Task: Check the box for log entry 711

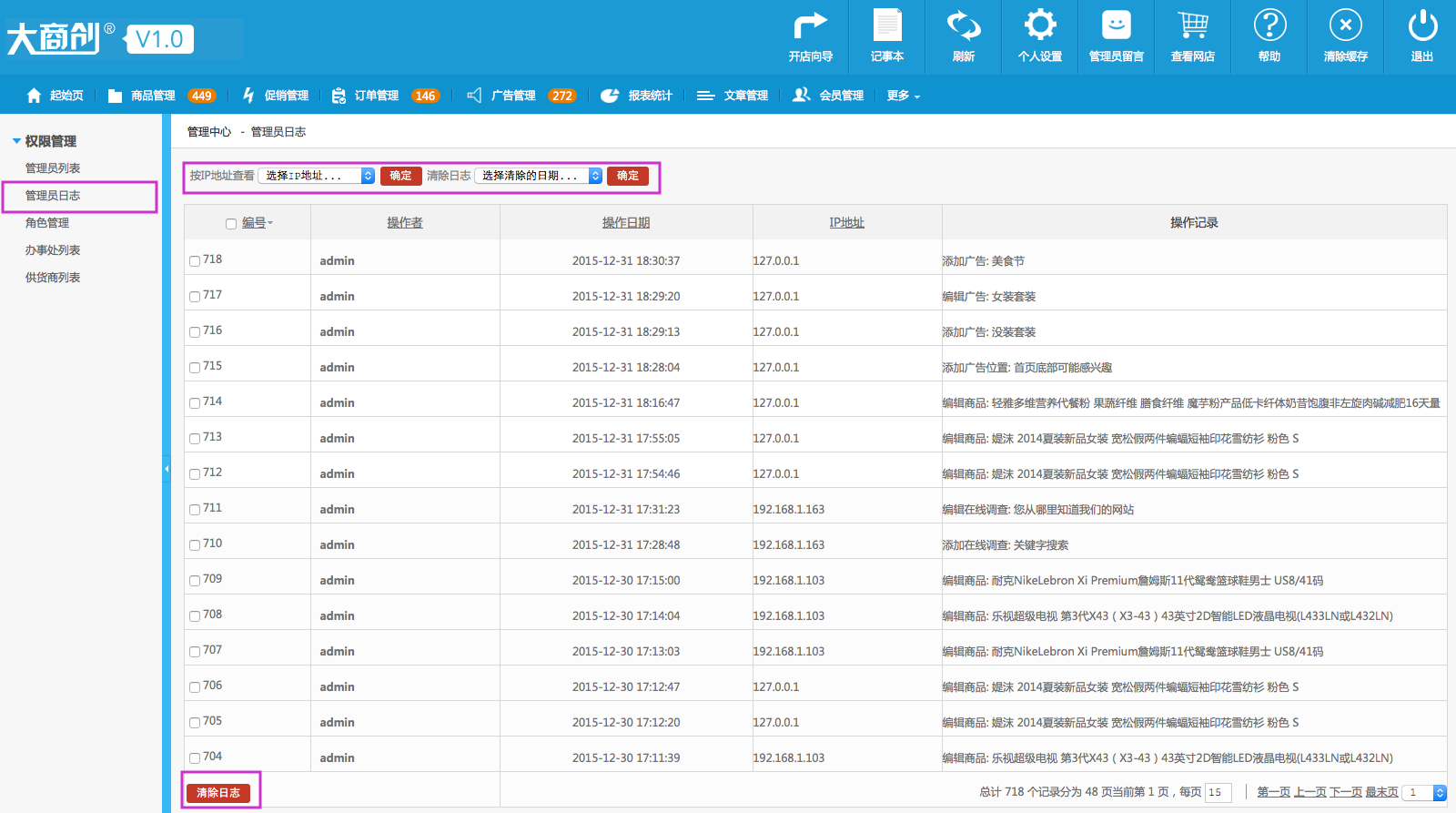Action: (x=195, y=510)
